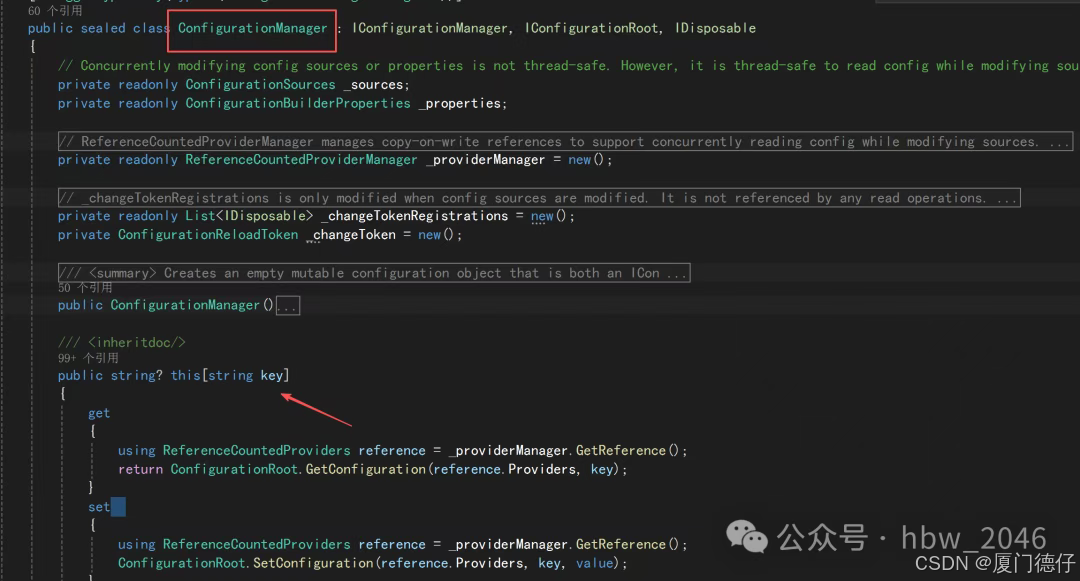The width and height of the screenshot is (1080, 581).
Task: Click the 'sealed' keyword in the class declaration
Action: tap(103, 28)
